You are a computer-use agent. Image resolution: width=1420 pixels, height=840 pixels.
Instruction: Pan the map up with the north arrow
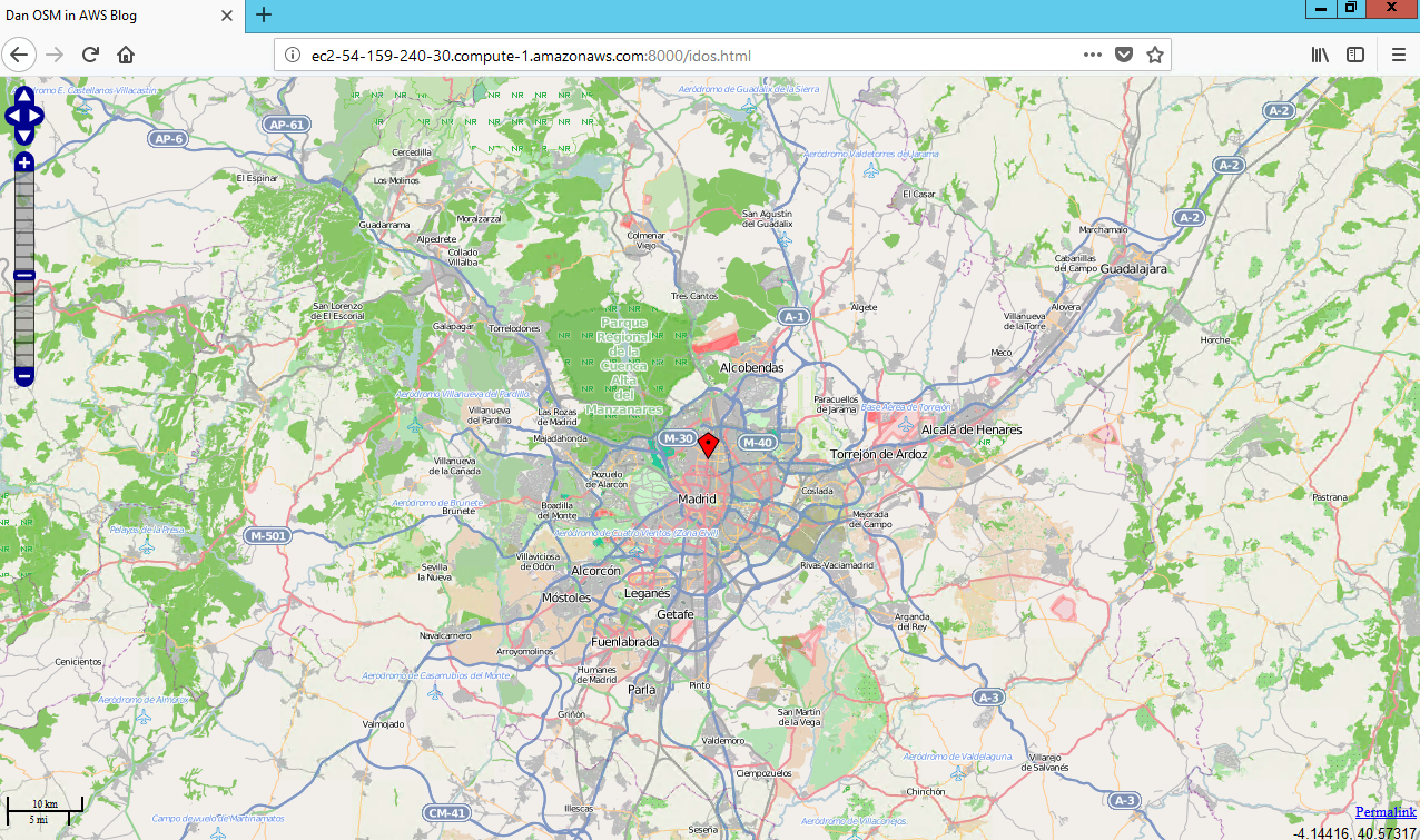click(24, 96)
